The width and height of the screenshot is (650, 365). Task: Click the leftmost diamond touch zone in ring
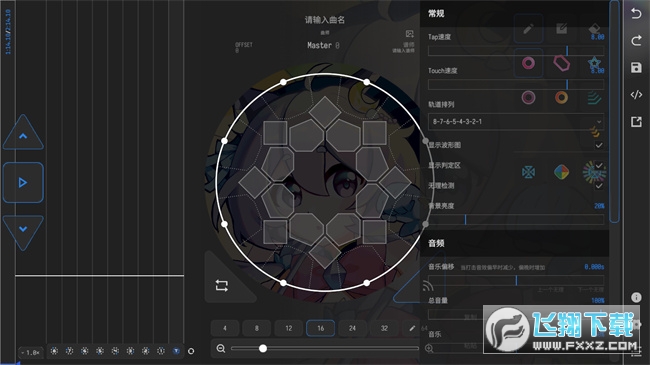[x=255, y=182]
